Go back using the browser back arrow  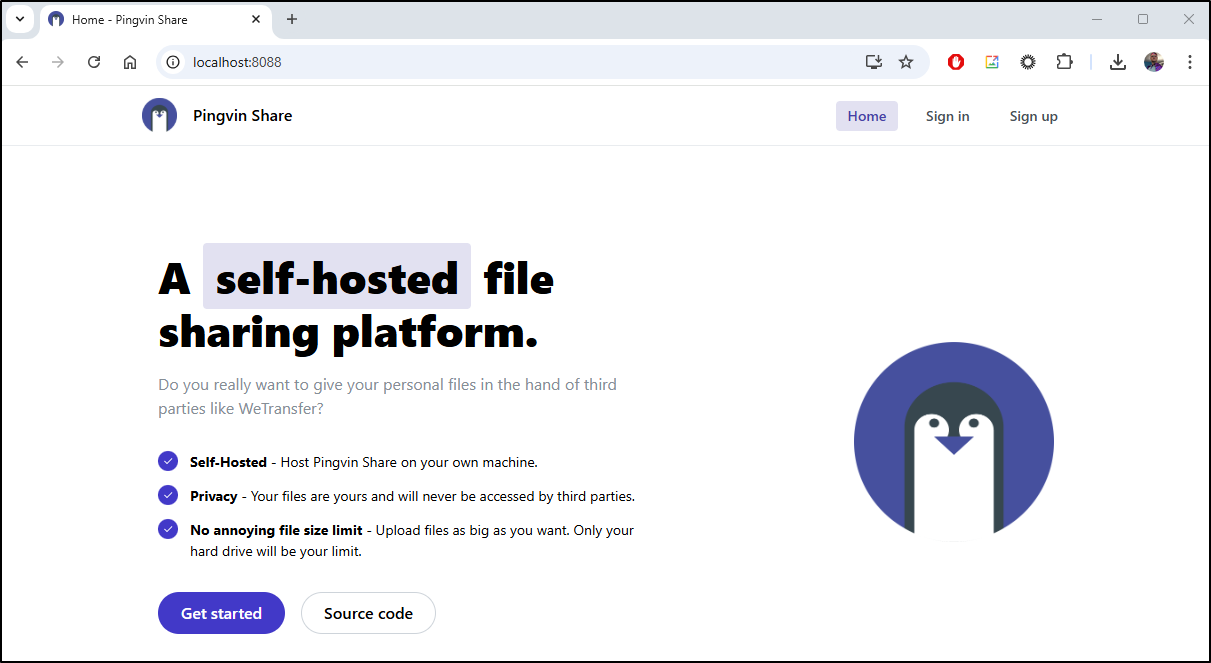pyautogui.click(x=22, y=62)
